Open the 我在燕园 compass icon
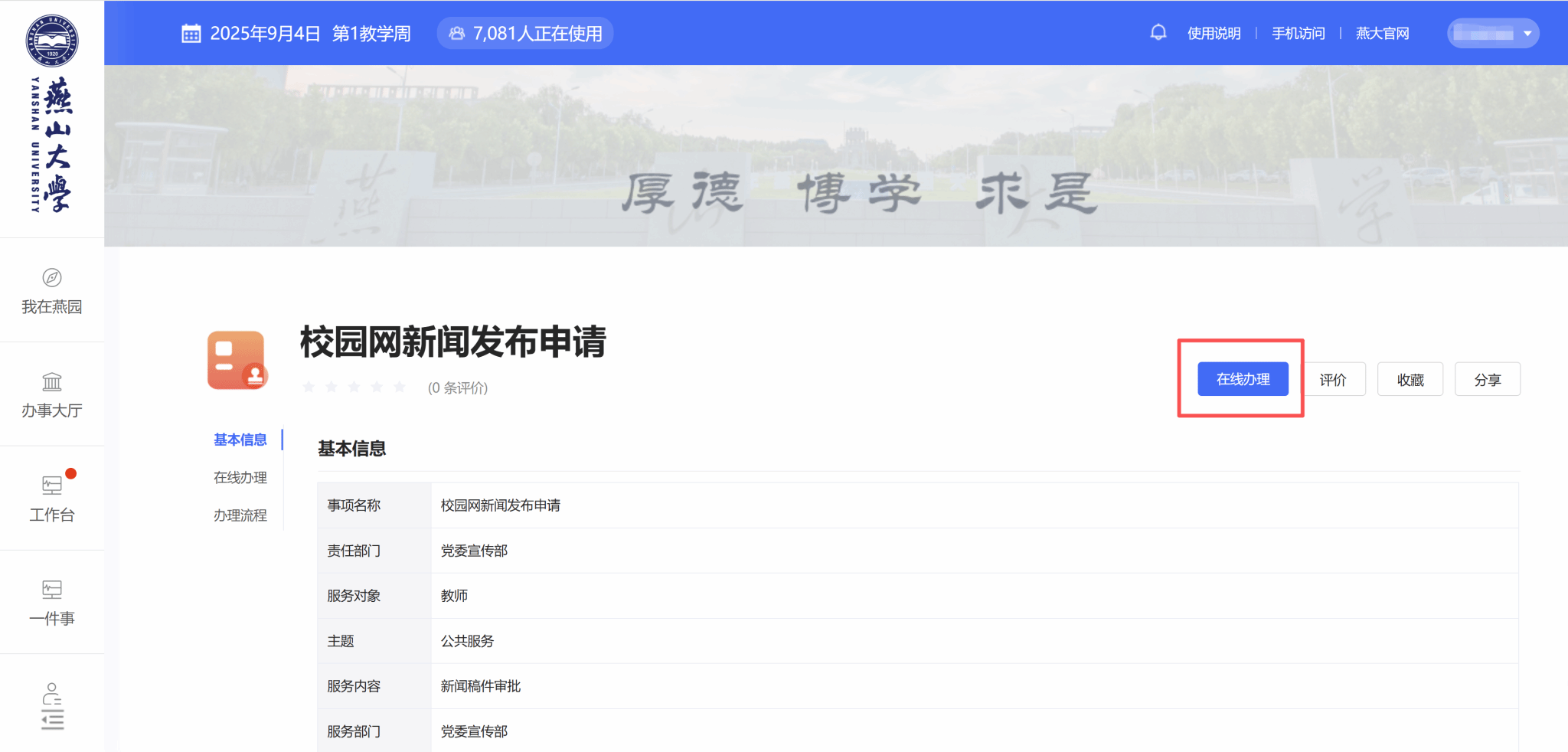The height and width of the screenshot is (752, 1568). 52,278
